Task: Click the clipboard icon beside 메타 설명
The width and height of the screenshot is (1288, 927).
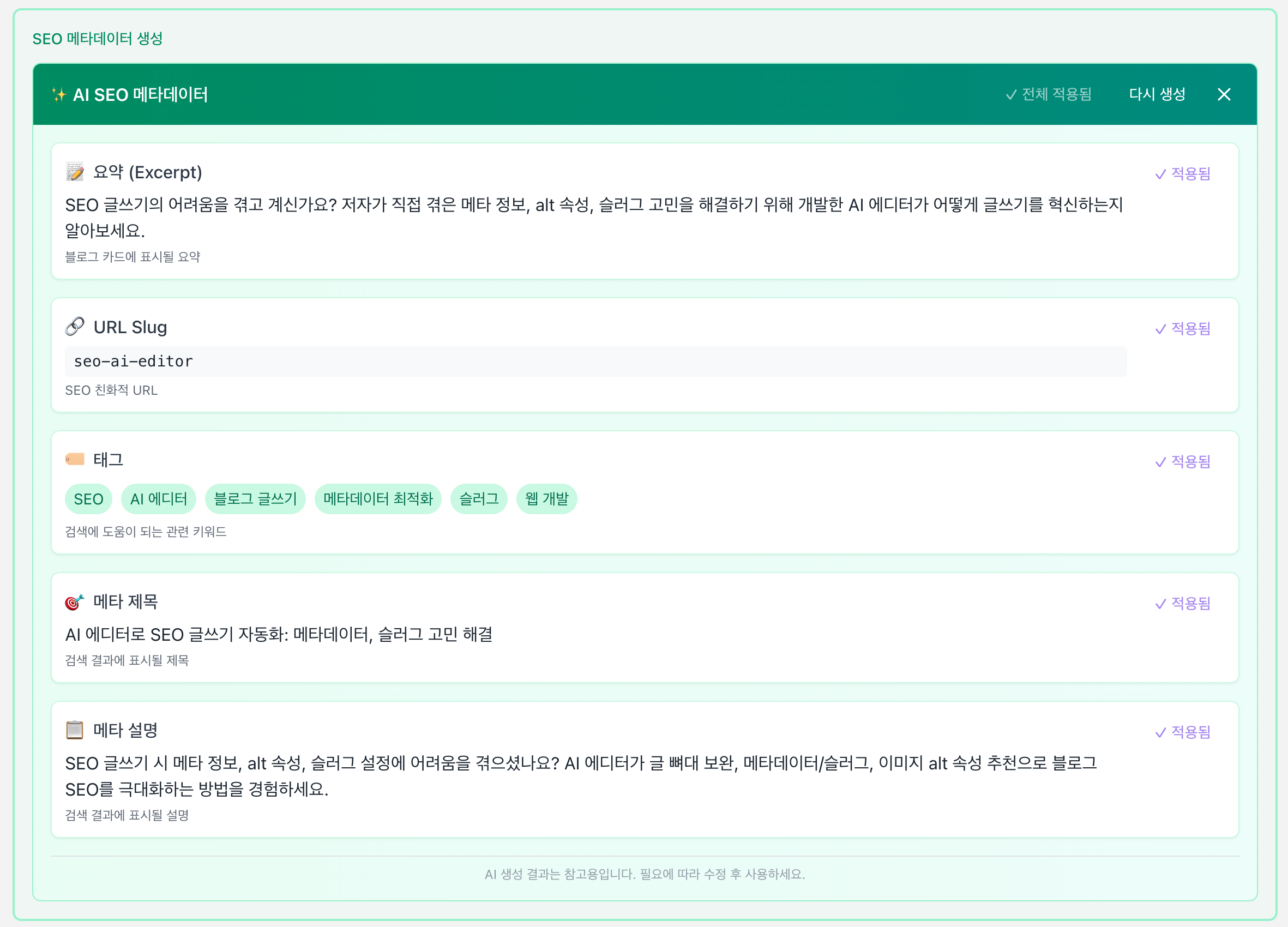Action: coord(74,730)
